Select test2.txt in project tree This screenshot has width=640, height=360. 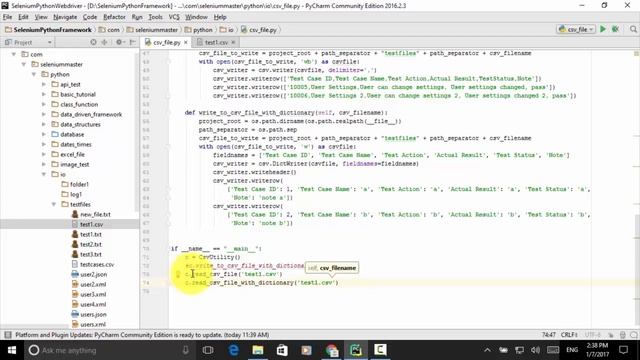pyautogui.click(x=91, y=244)
